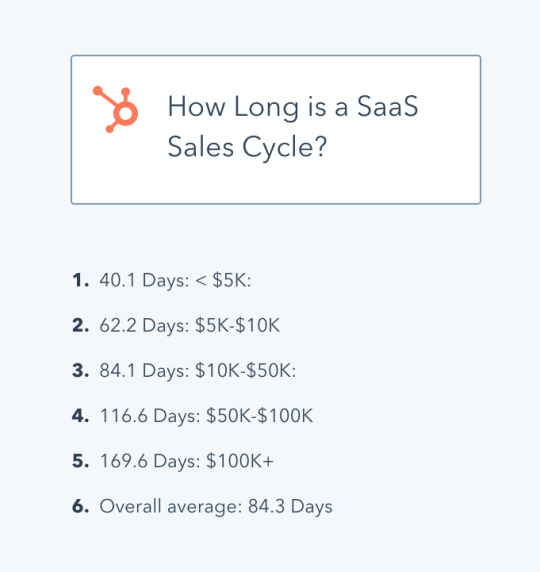Click the "62.2 Days" text
Screen dimensions: 540x572
click(143, 326)
